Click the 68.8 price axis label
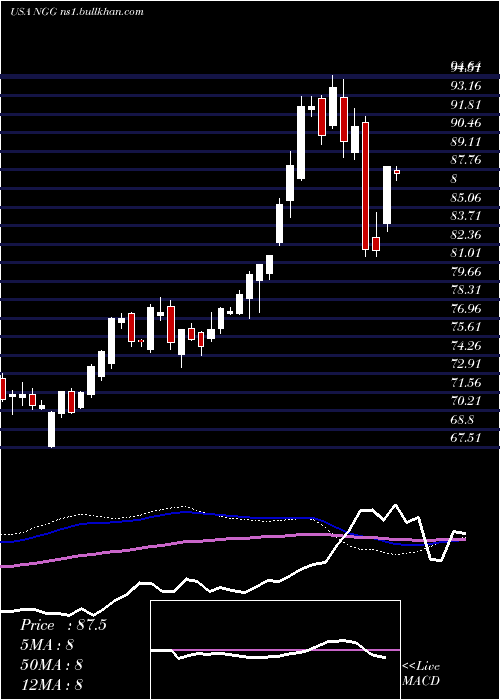The image size is (500, 700). coord(462,420)
